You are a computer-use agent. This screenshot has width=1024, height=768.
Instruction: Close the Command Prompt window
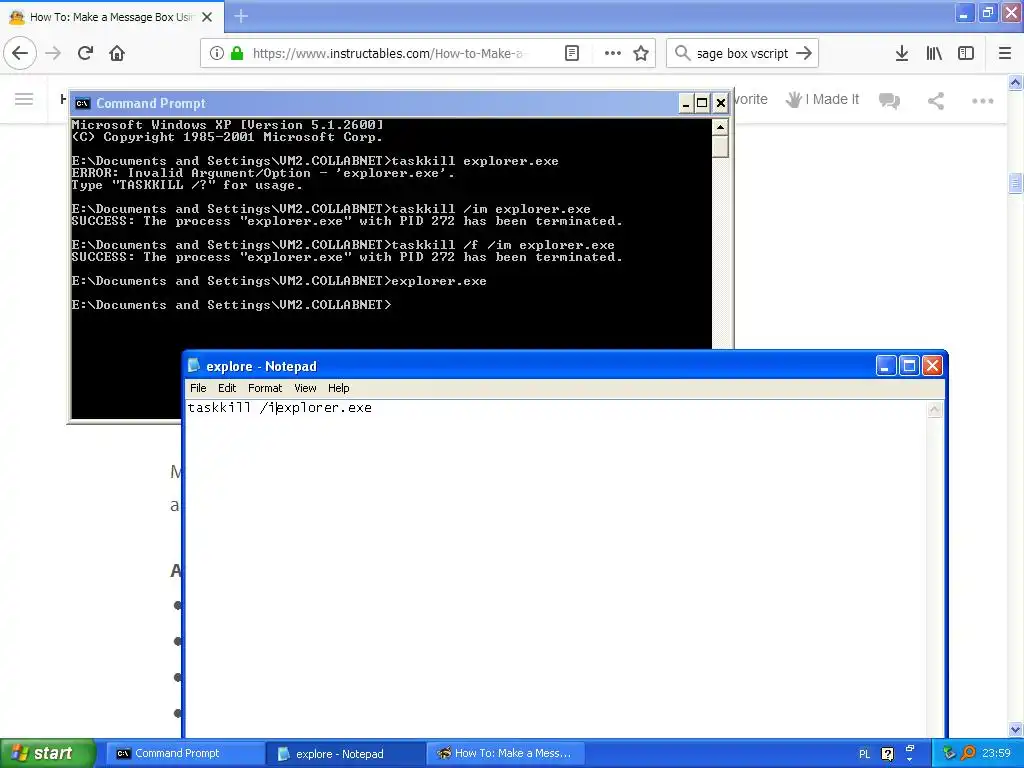tap(720, 103)
